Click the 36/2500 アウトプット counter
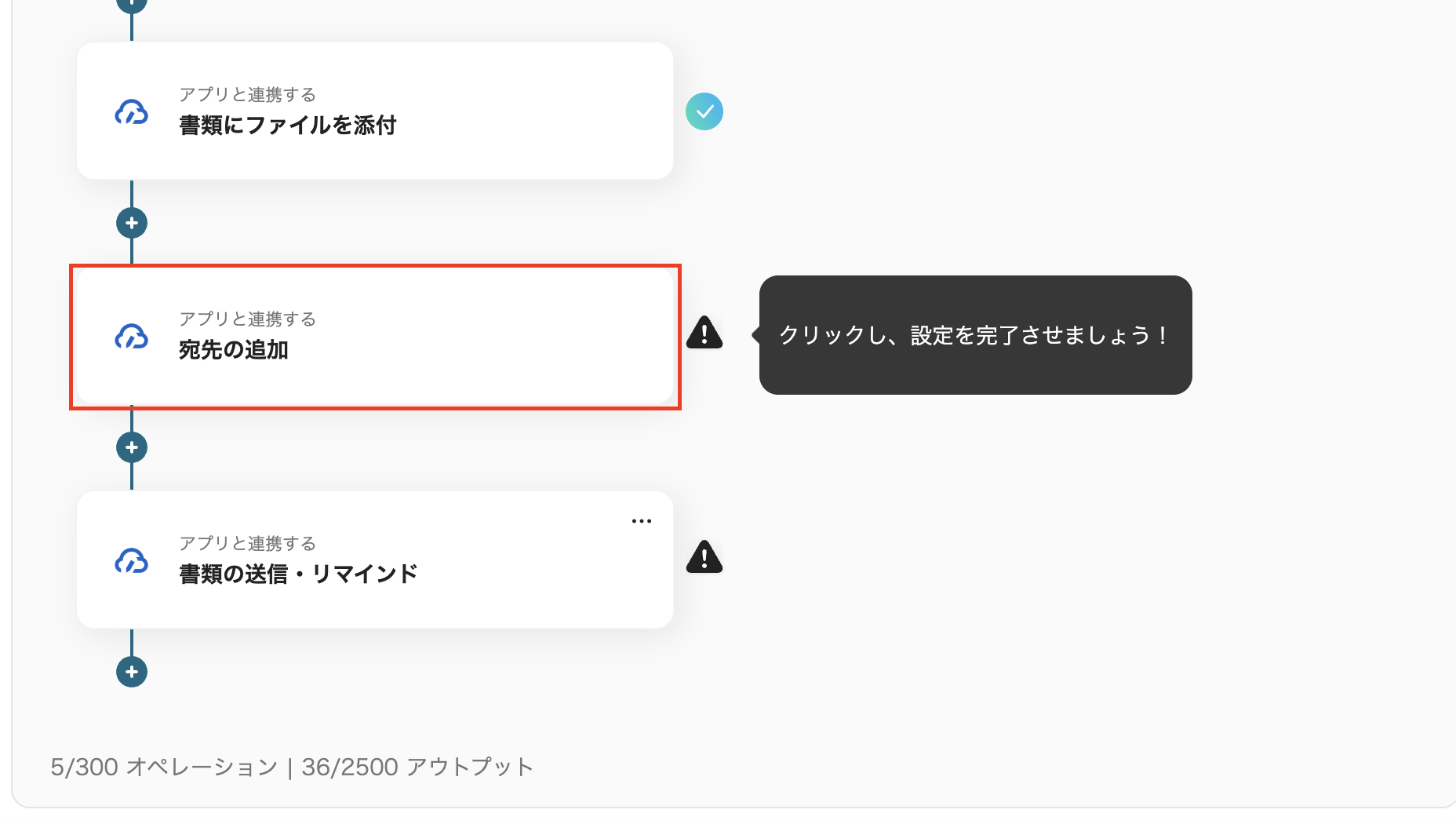The image size is (1456, 824). pos(417,767)
